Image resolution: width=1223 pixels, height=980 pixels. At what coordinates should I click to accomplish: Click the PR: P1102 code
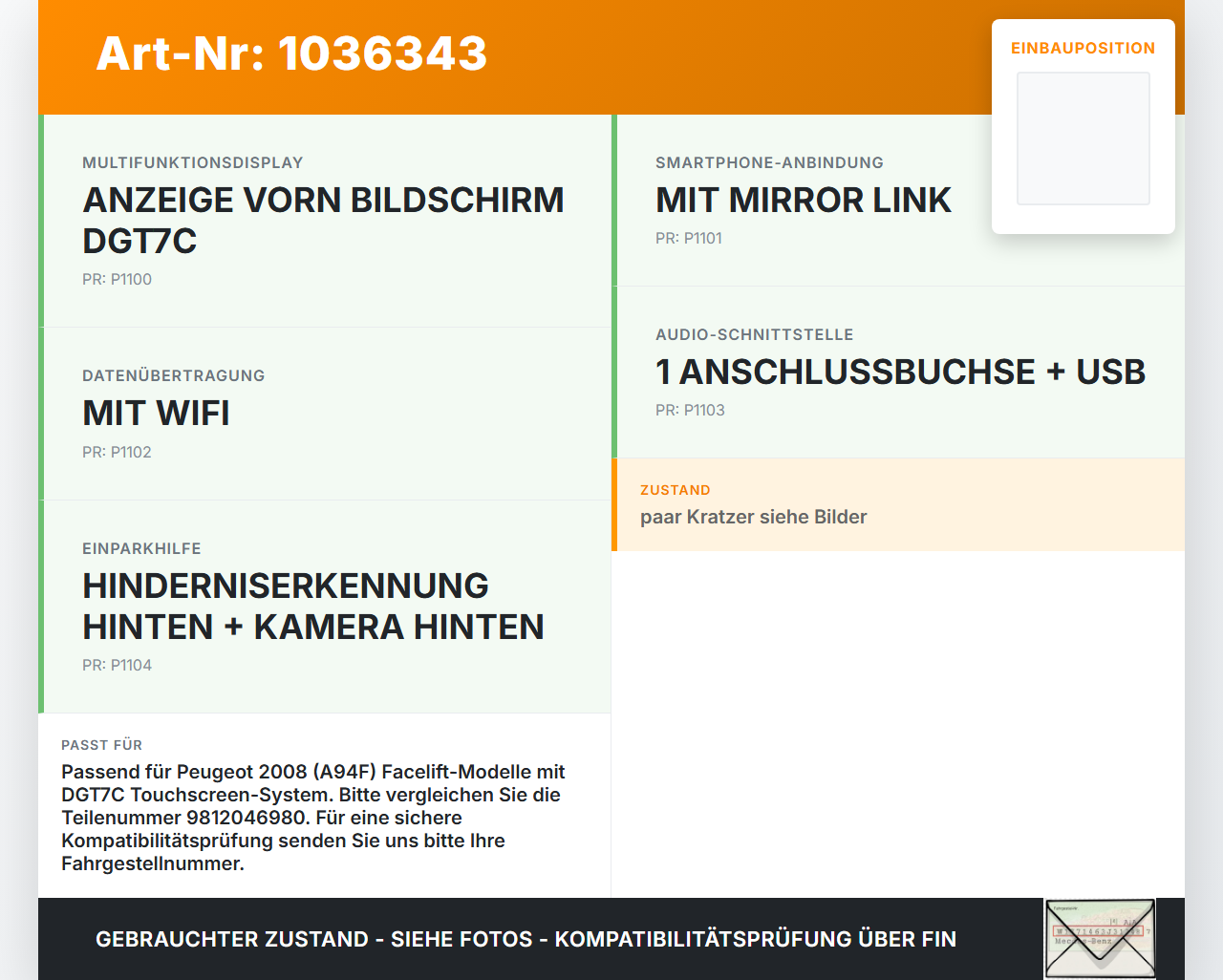(x=117, y=452)
